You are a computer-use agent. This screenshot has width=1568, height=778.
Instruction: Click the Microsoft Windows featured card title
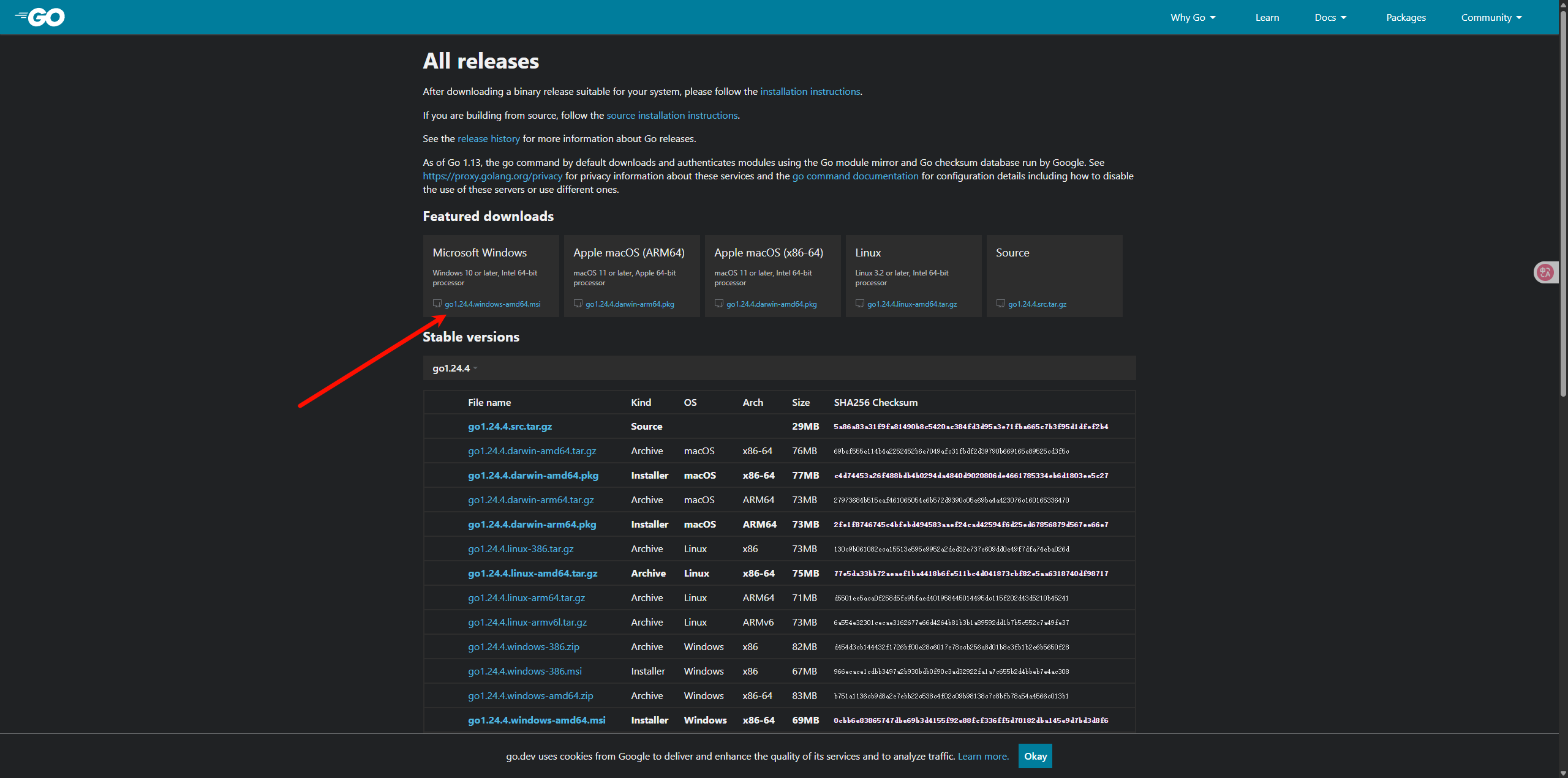click(x=479, y=252)
